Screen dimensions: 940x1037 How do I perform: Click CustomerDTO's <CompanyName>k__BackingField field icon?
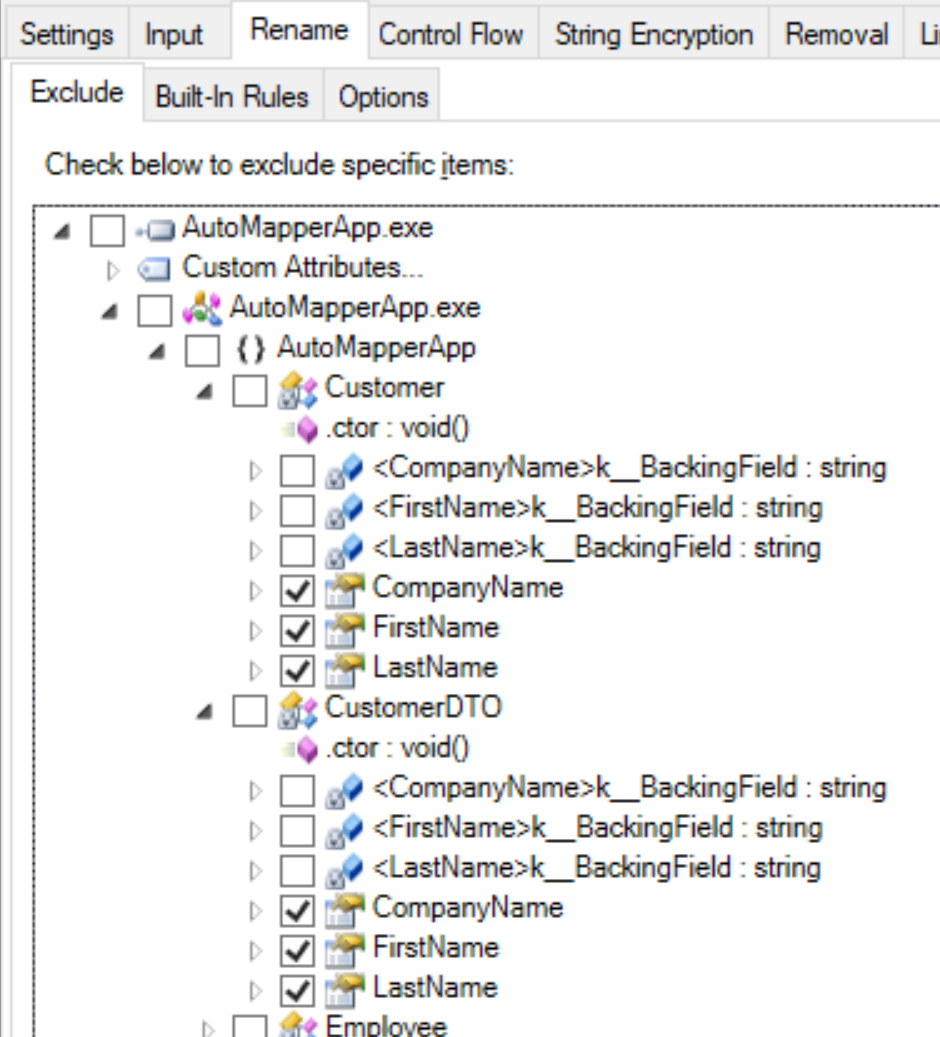point(345,790)
